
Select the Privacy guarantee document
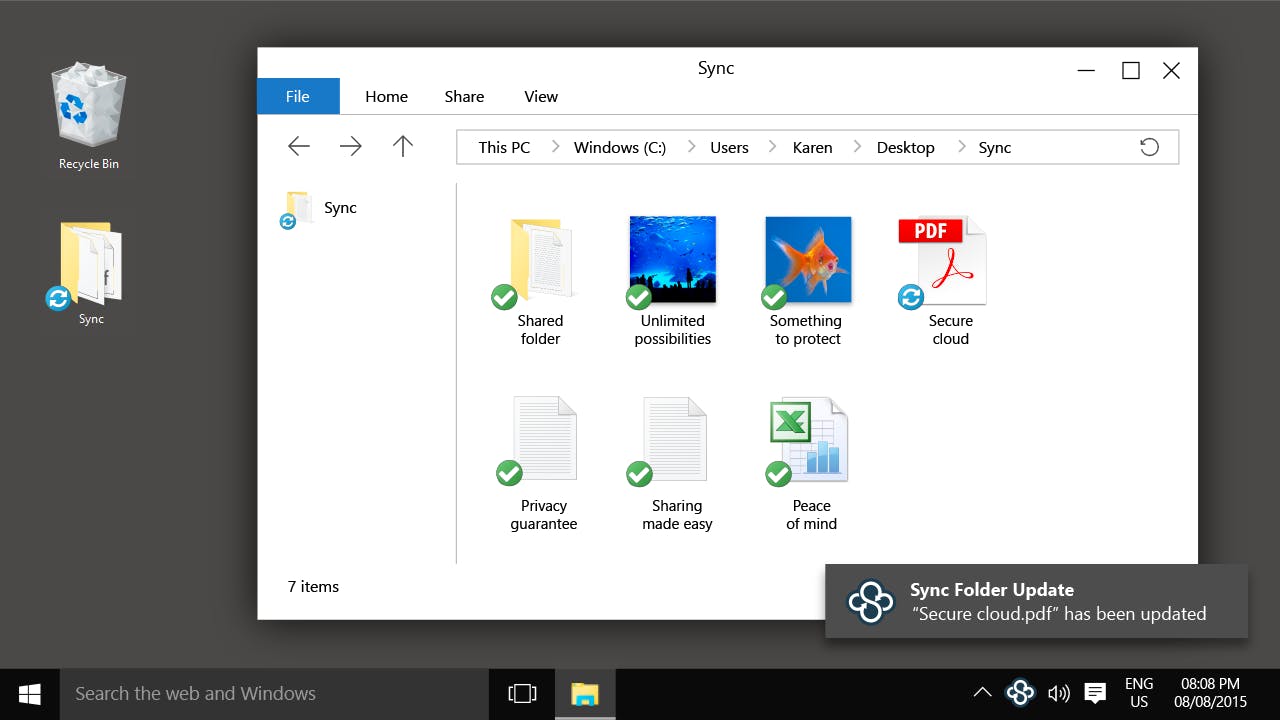click(543, 441)
